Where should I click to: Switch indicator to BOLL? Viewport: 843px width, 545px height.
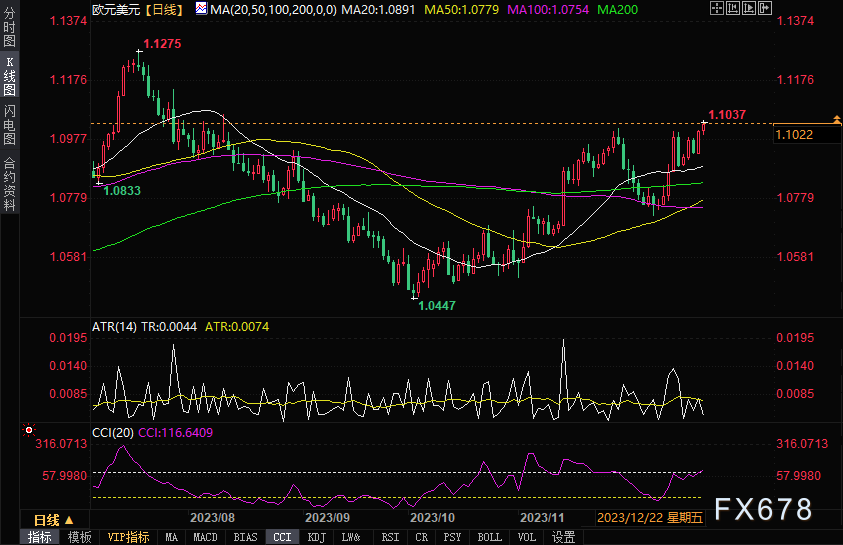[490, 537]
